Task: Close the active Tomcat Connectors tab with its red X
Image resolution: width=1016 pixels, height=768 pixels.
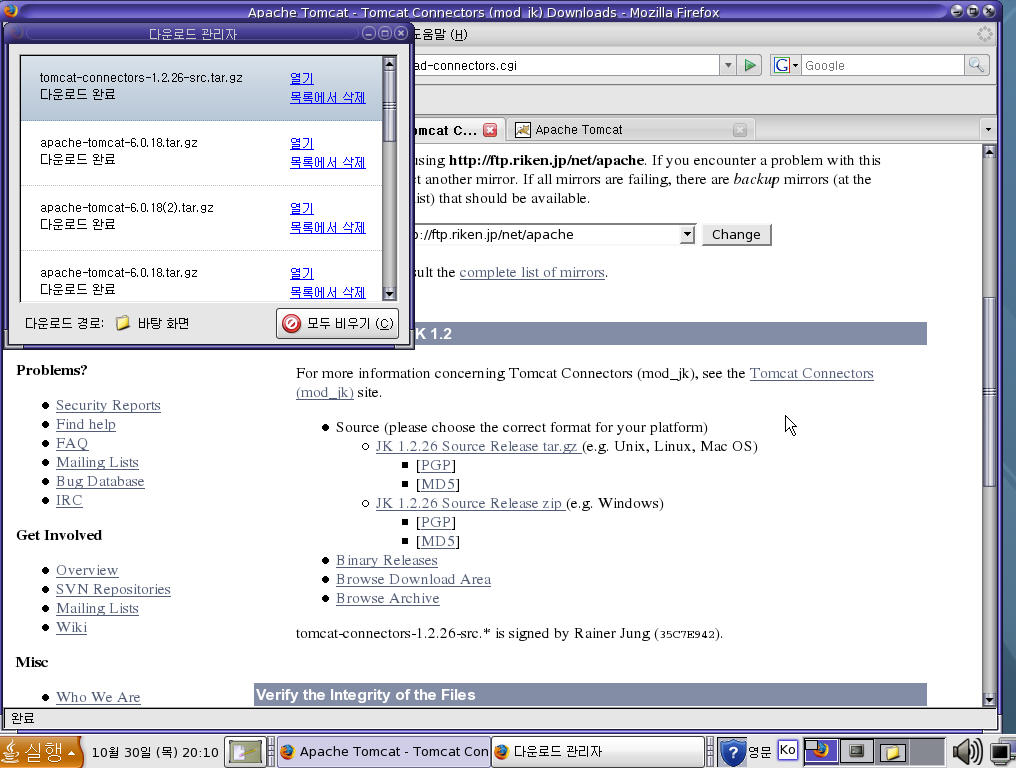Action: [x=491, y=130]
